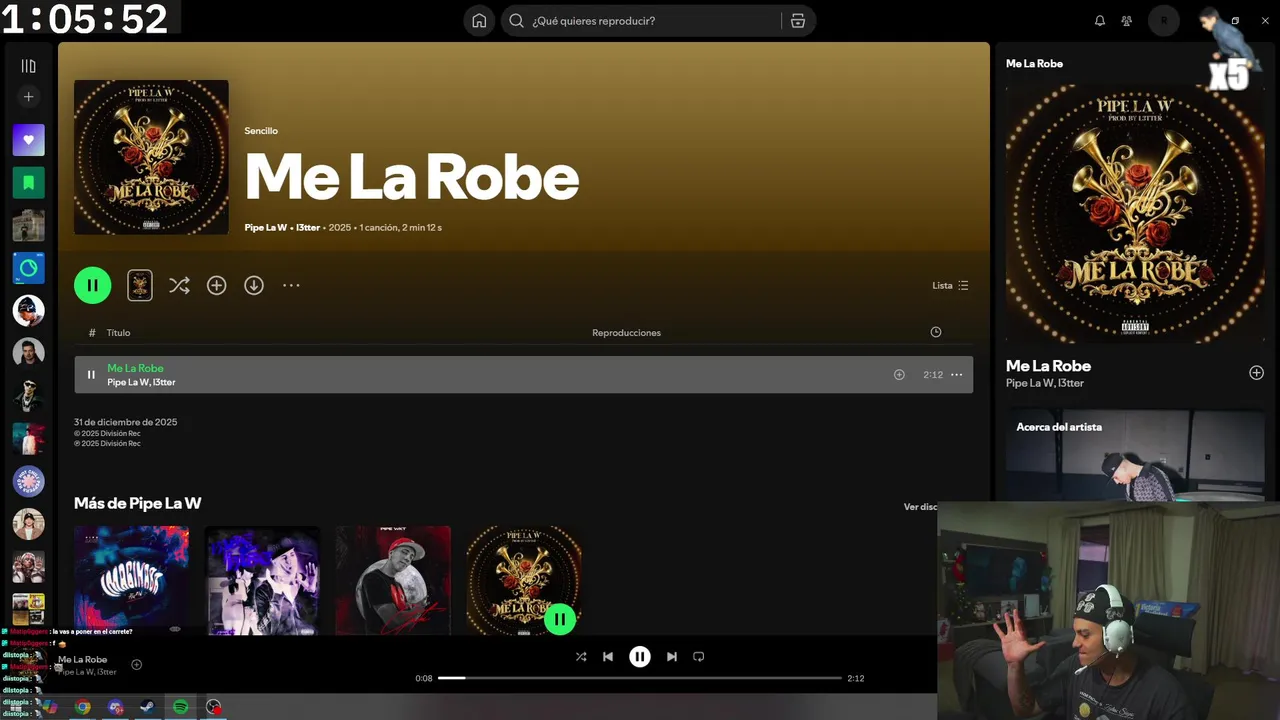Image resolution: width=1280 pixels, height=720 pixels.
Task: Create a playlist with the sidebar plus button
Action: [x=28, y=97]
